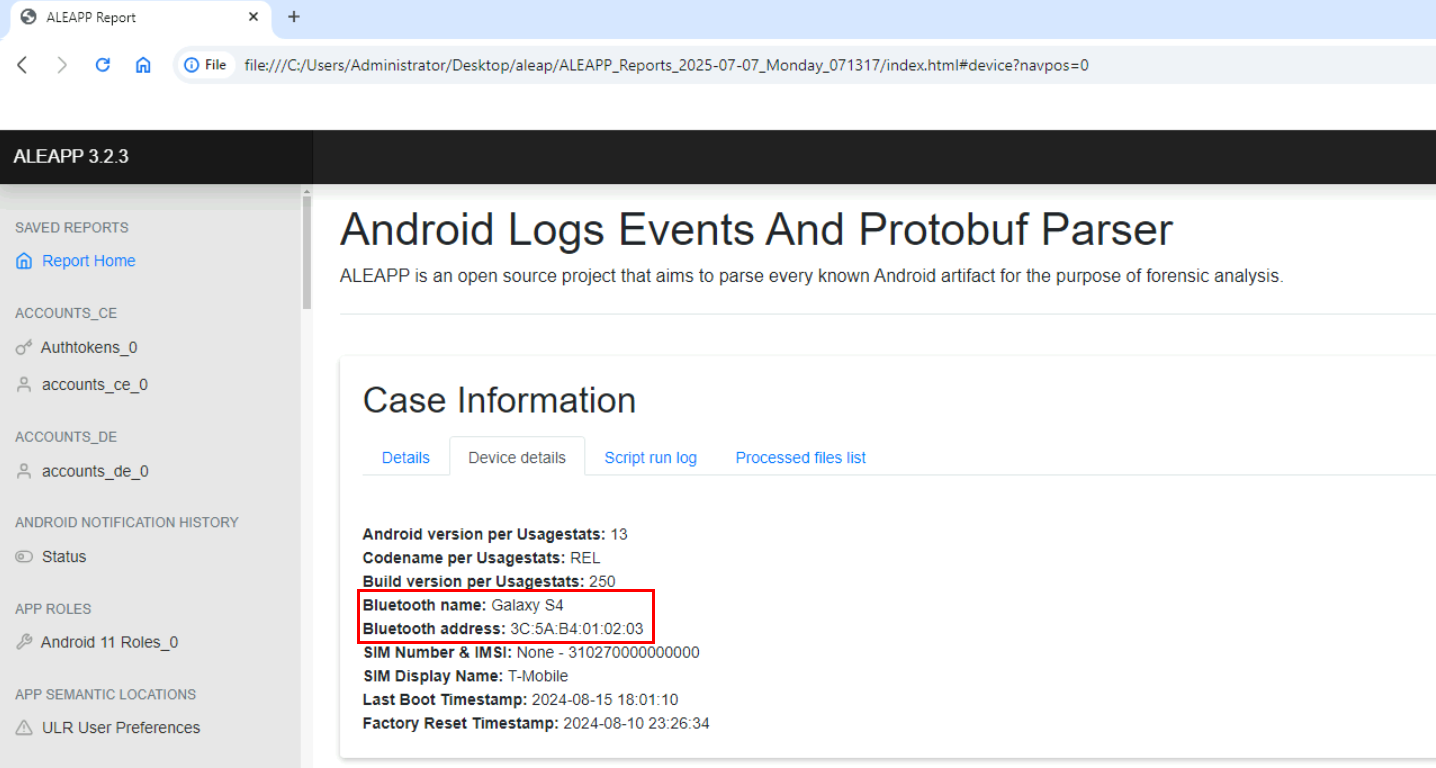Open the Processed files list tab
This screenshot has width=1436, height=768.
coord(800,458)
